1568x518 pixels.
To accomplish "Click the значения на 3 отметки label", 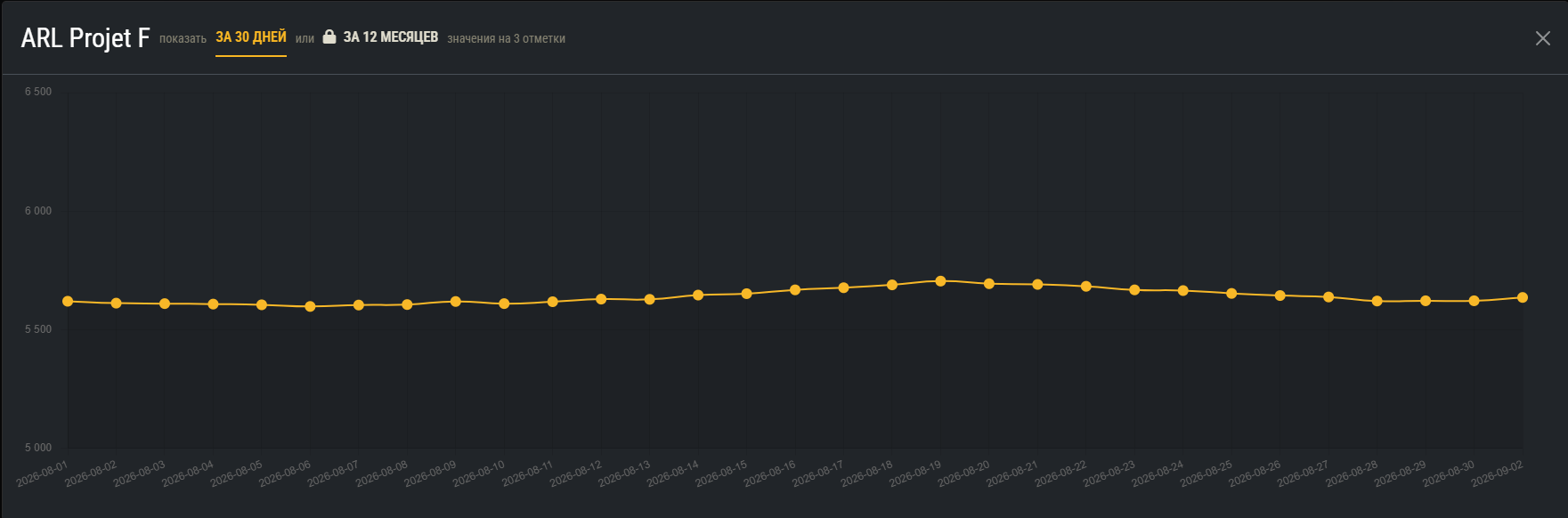I will point(506,38).
